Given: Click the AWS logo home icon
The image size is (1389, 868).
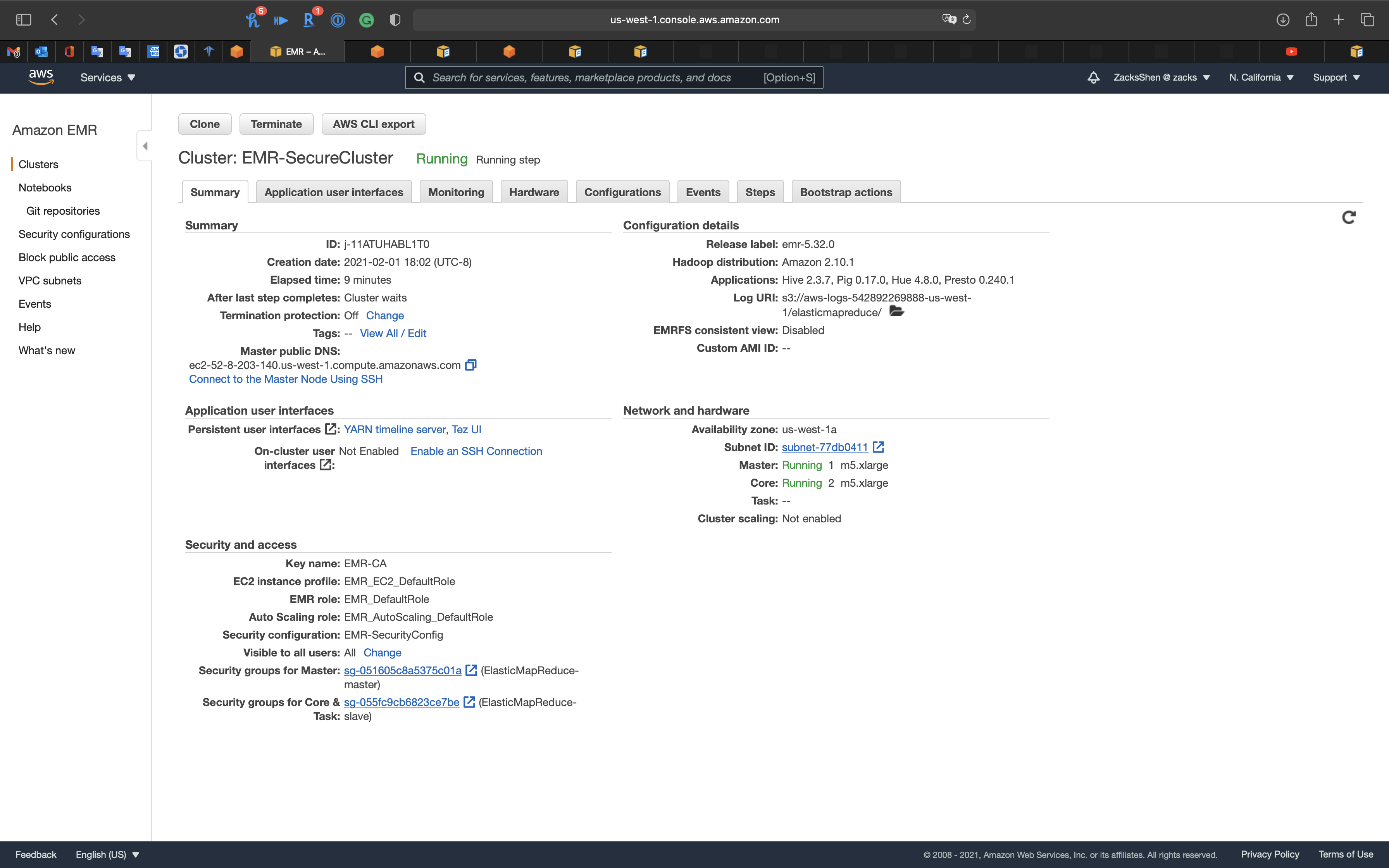Looking at the screenshot, I should point(41,77).
